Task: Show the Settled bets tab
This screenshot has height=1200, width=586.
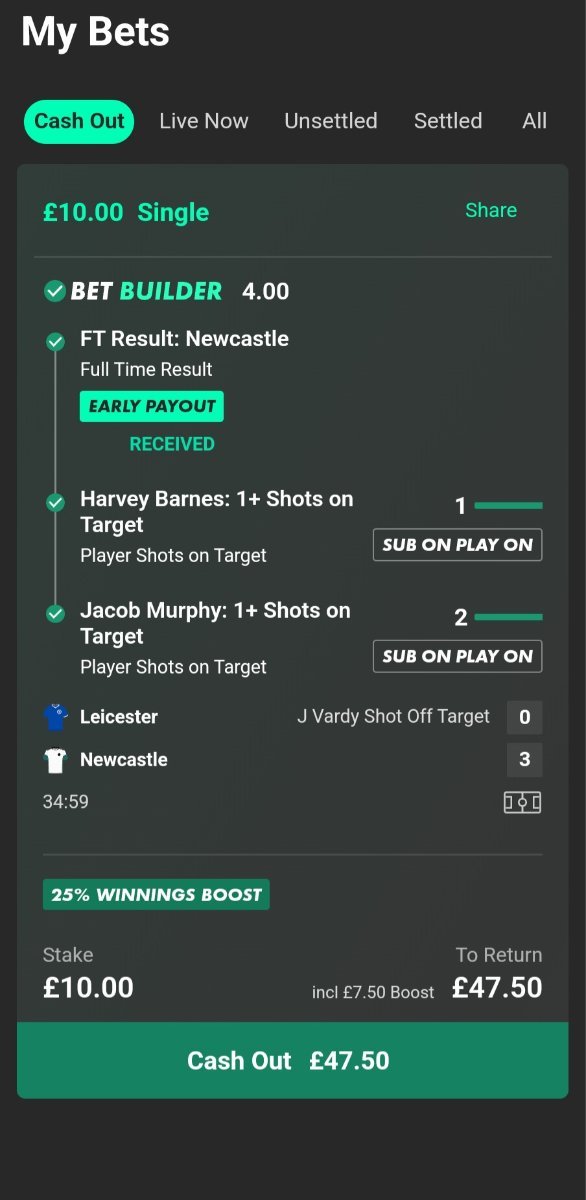Action: [x=448, y=121]
